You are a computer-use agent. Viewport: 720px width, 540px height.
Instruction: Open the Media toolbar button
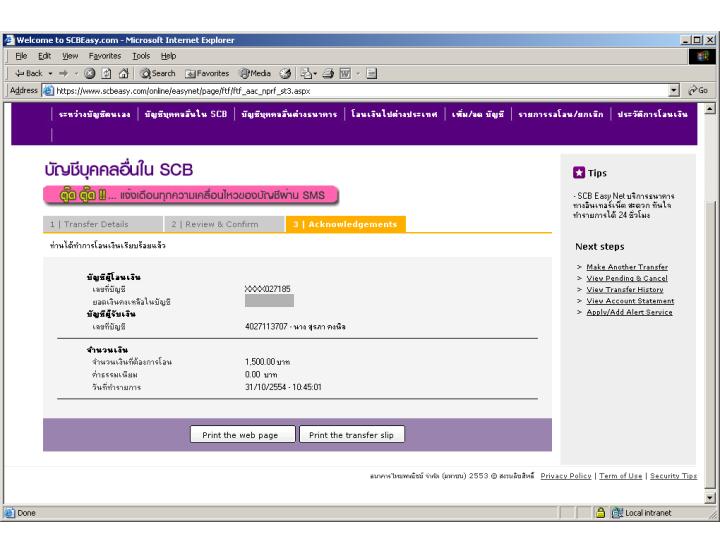pyautogui.click(x=255, y=73)
